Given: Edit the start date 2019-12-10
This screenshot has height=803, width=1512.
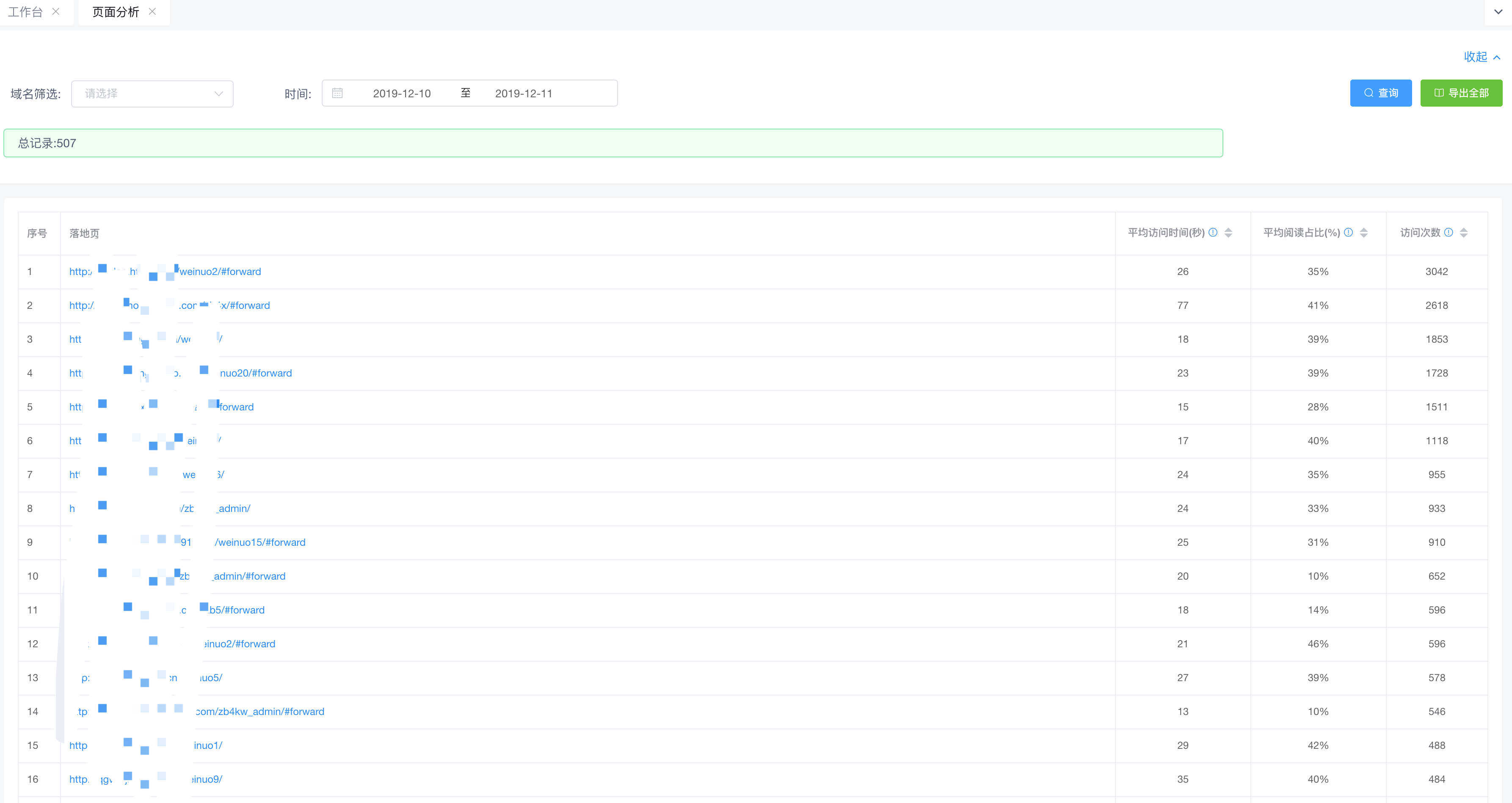Looking at the screenshot, I should (x=401, y=93).
